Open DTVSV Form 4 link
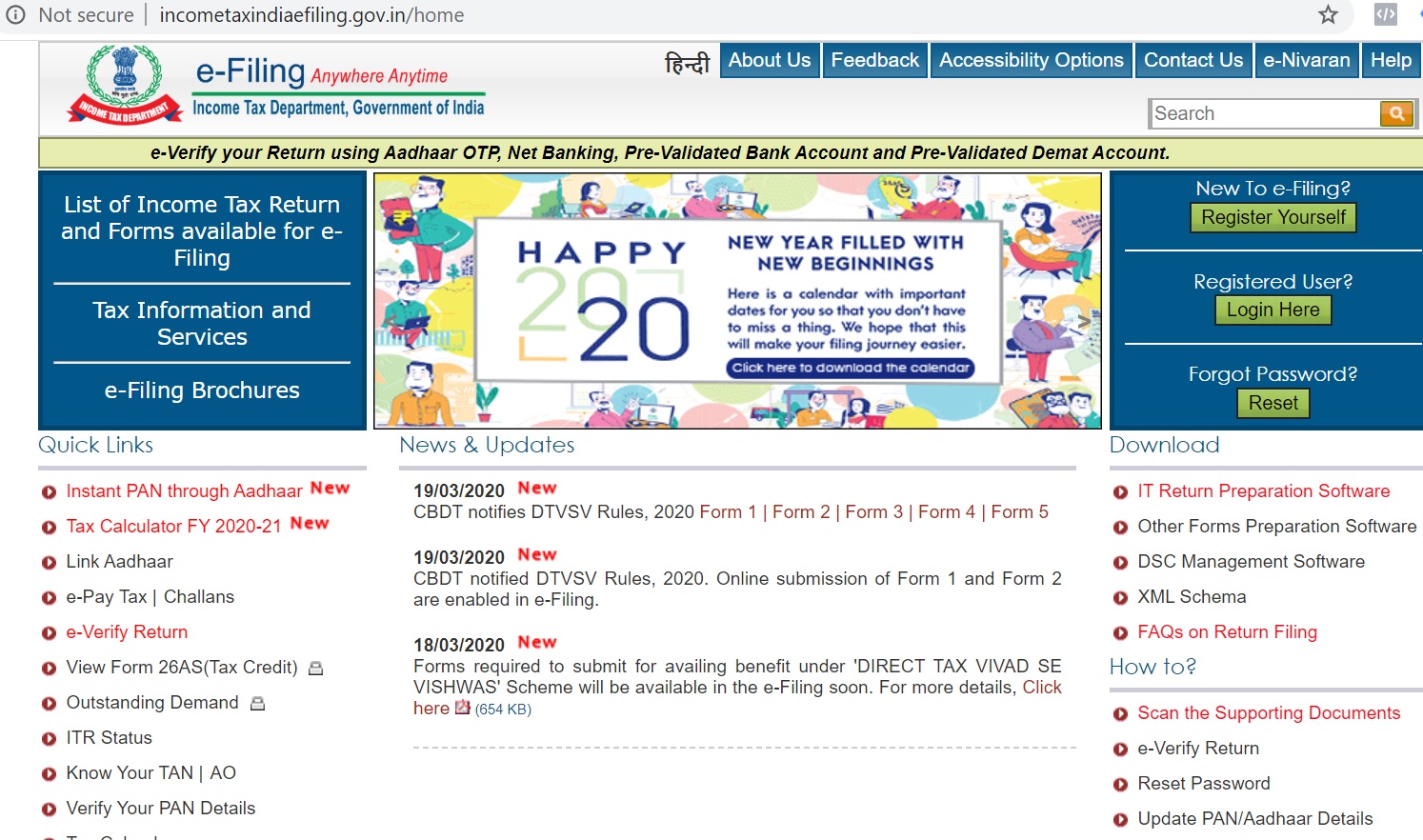This screenshot has width=1423, height=840. pyautogui.click(x=947, y=511)
